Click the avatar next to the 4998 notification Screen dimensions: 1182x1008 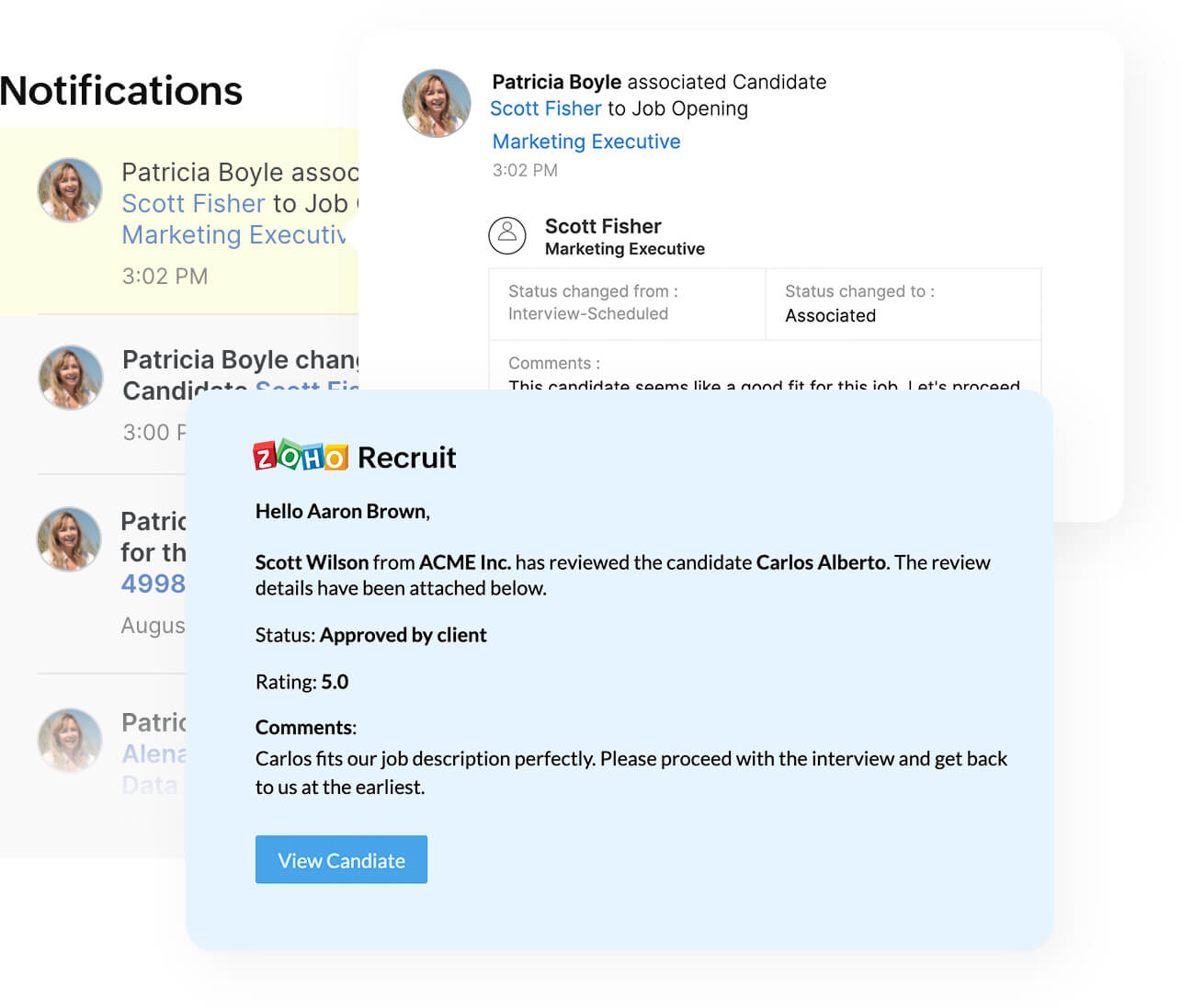click(x=69, y=538)
